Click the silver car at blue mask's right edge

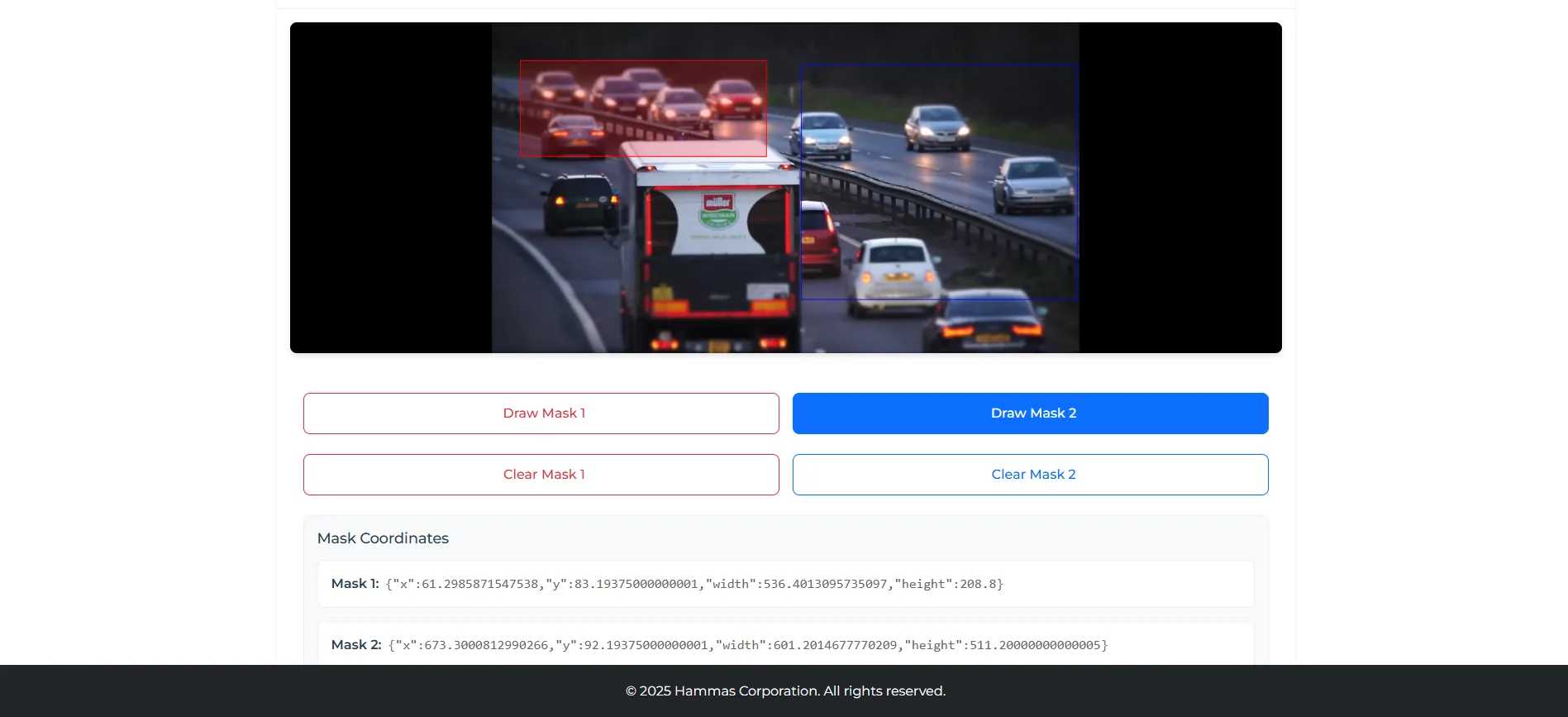tap(1033, 184)
